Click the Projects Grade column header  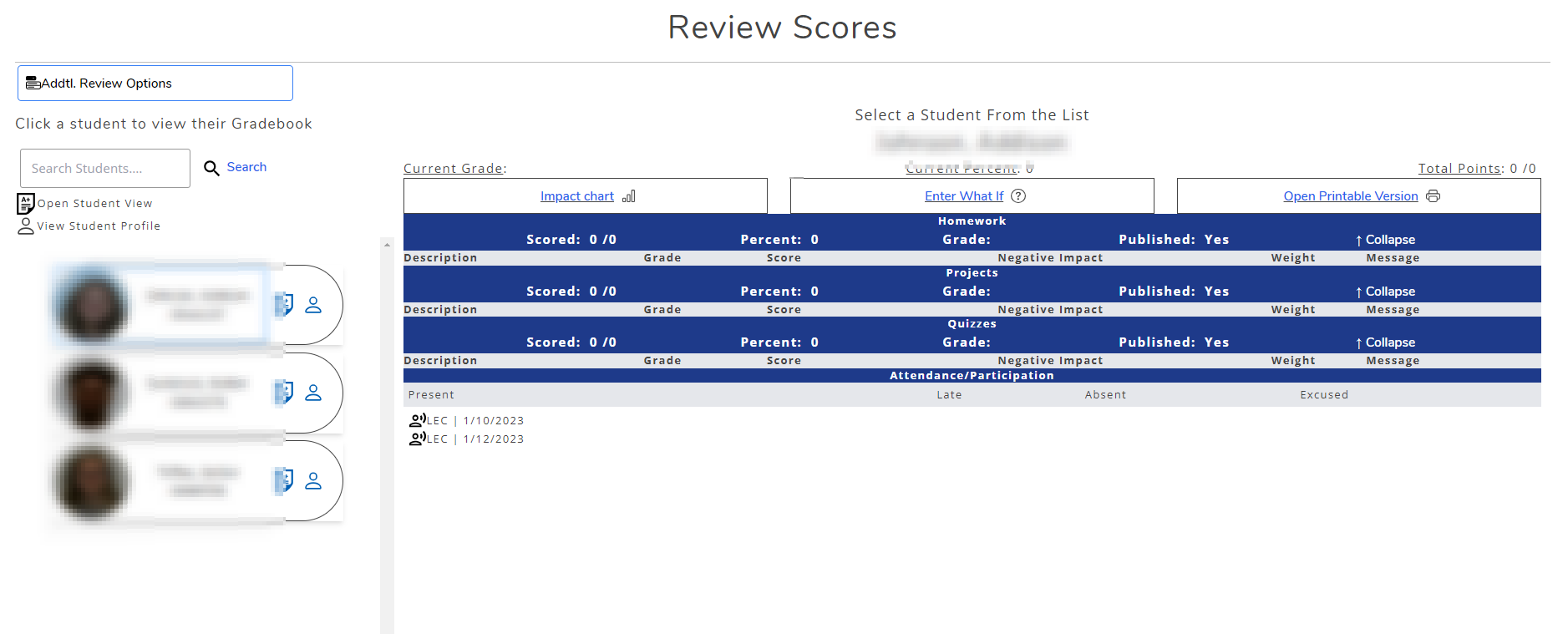pyautogui.click(x=662, y=310)
